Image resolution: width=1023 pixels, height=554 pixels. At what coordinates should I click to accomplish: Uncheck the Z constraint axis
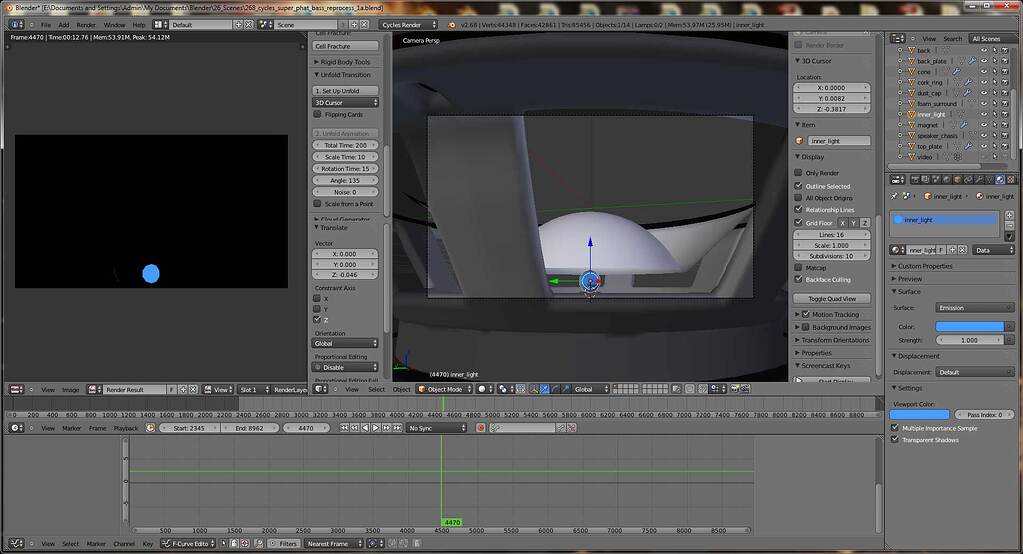point(317,320)
